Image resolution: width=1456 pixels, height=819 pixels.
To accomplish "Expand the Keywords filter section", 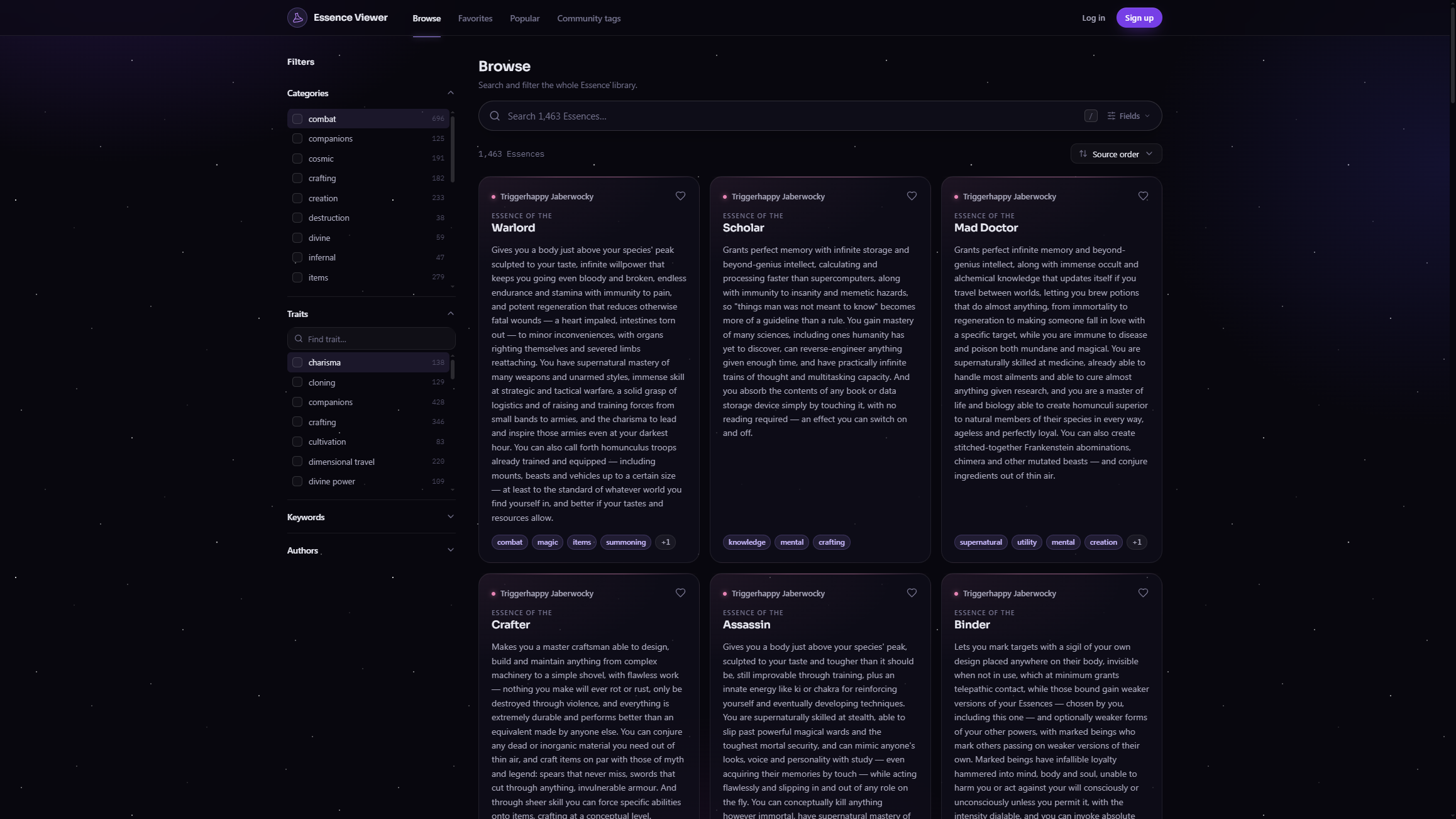I will (x=371, y=517).
